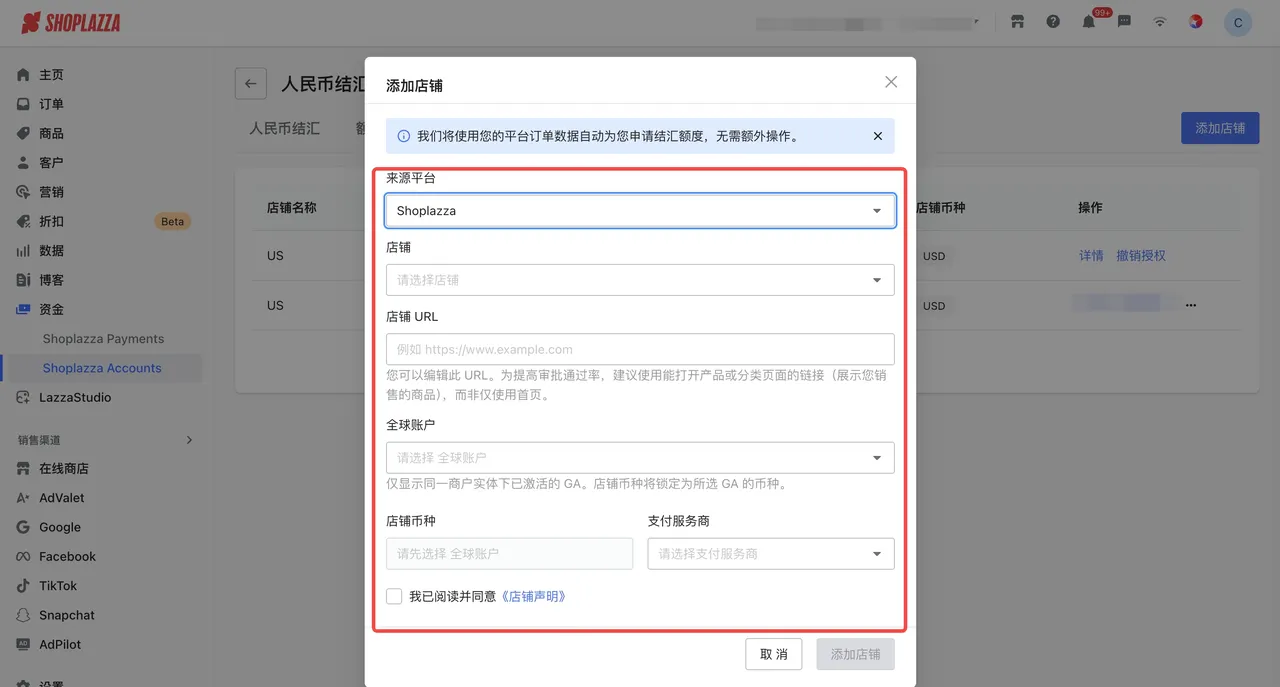This screenshot has height=687, width=1280.
Task: Go back using the arrow button
Action: (250, 84)
